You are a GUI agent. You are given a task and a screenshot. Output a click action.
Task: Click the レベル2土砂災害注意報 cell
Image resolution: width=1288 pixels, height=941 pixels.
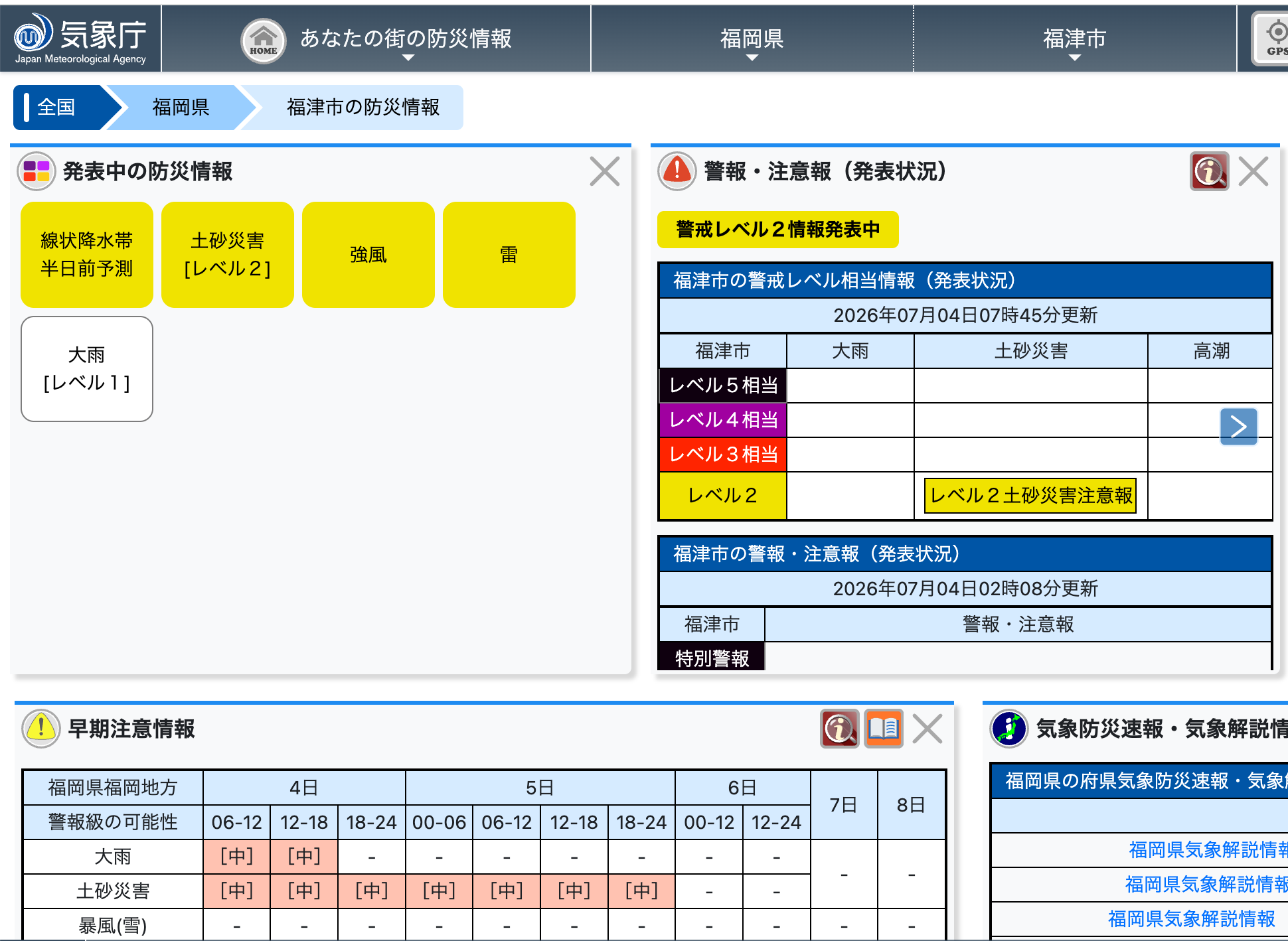coord(1030,496)
